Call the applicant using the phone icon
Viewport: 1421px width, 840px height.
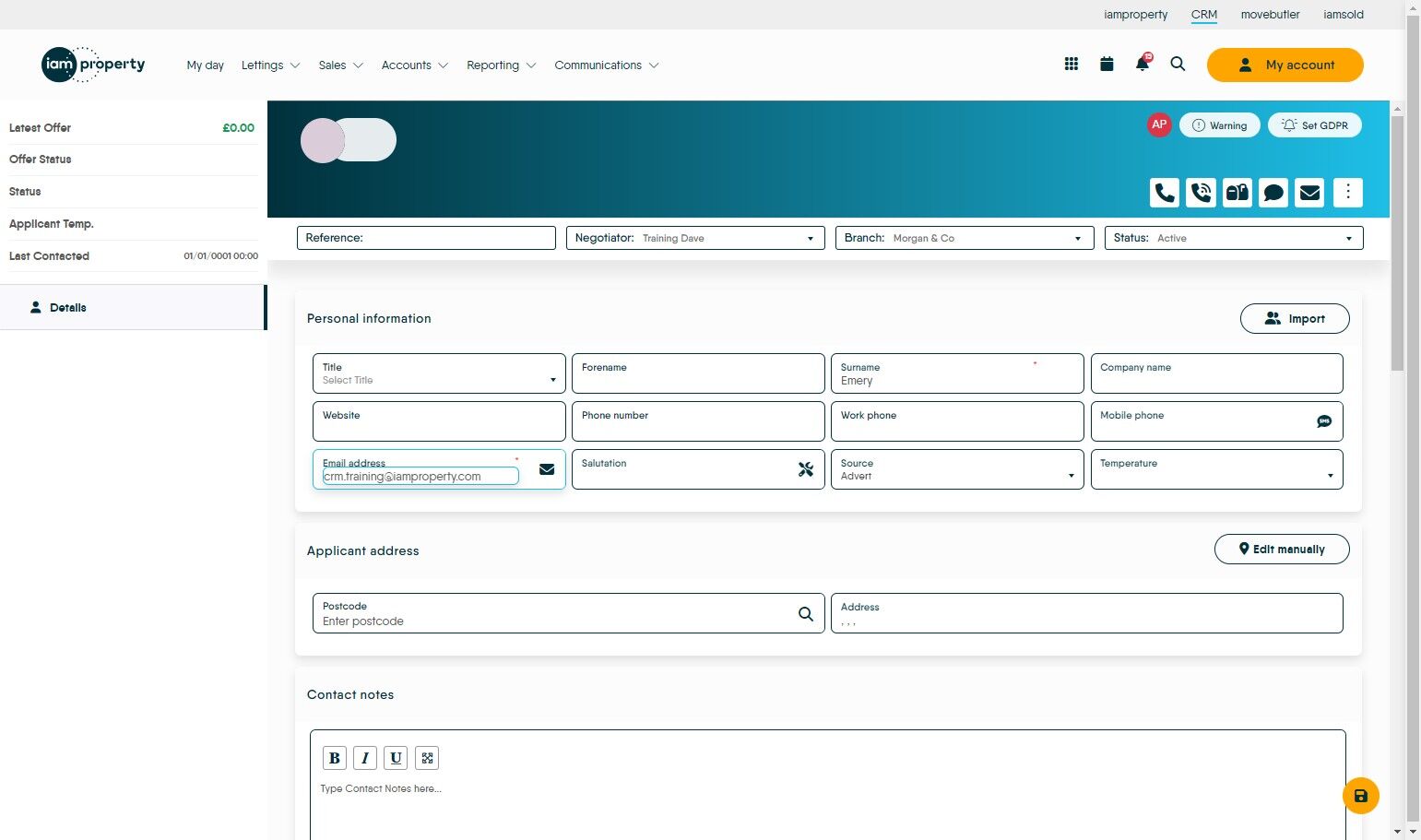click(1164, 193)
